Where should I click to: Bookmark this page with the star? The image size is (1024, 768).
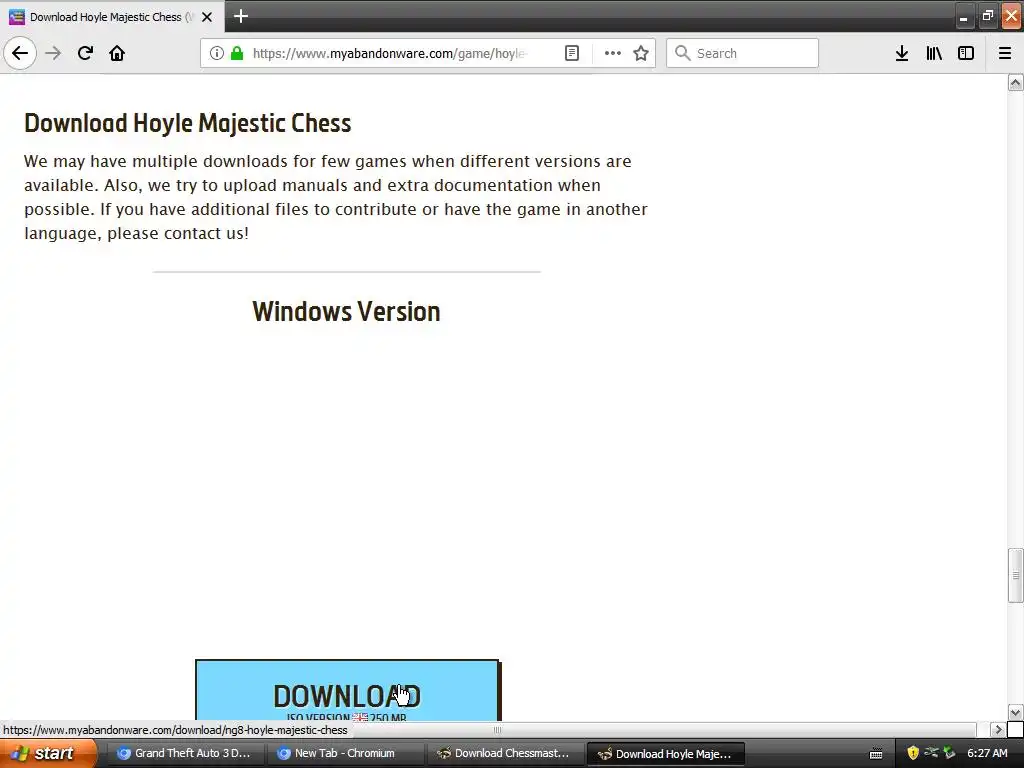pyautogui.click(x=641, y=53)
